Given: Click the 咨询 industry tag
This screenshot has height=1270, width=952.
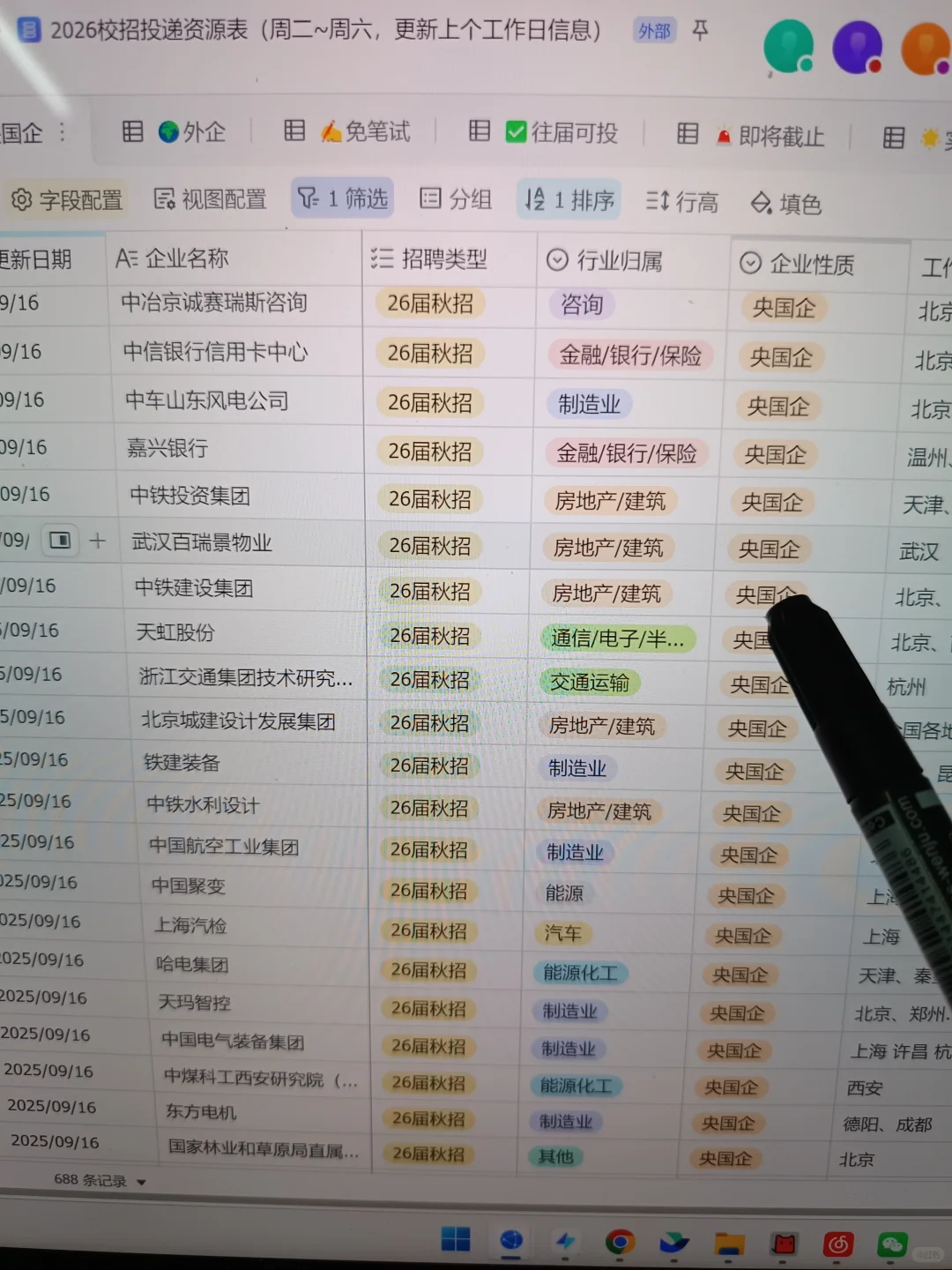Looking at the screenshot, I should tap(582, 305).
